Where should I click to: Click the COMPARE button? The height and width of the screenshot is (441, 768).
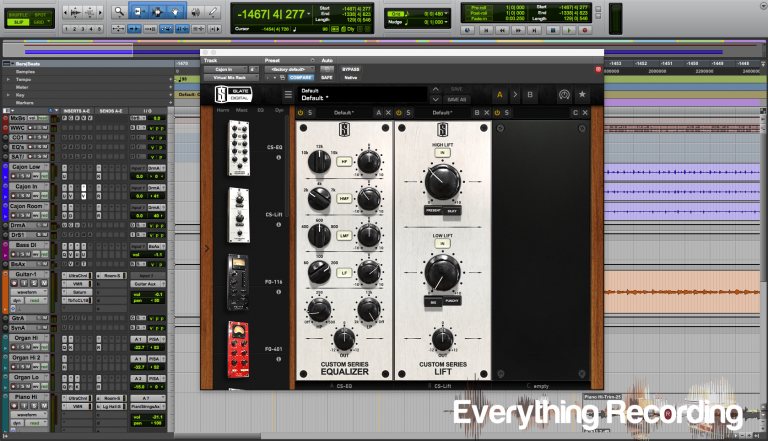(x=300, y=78)
